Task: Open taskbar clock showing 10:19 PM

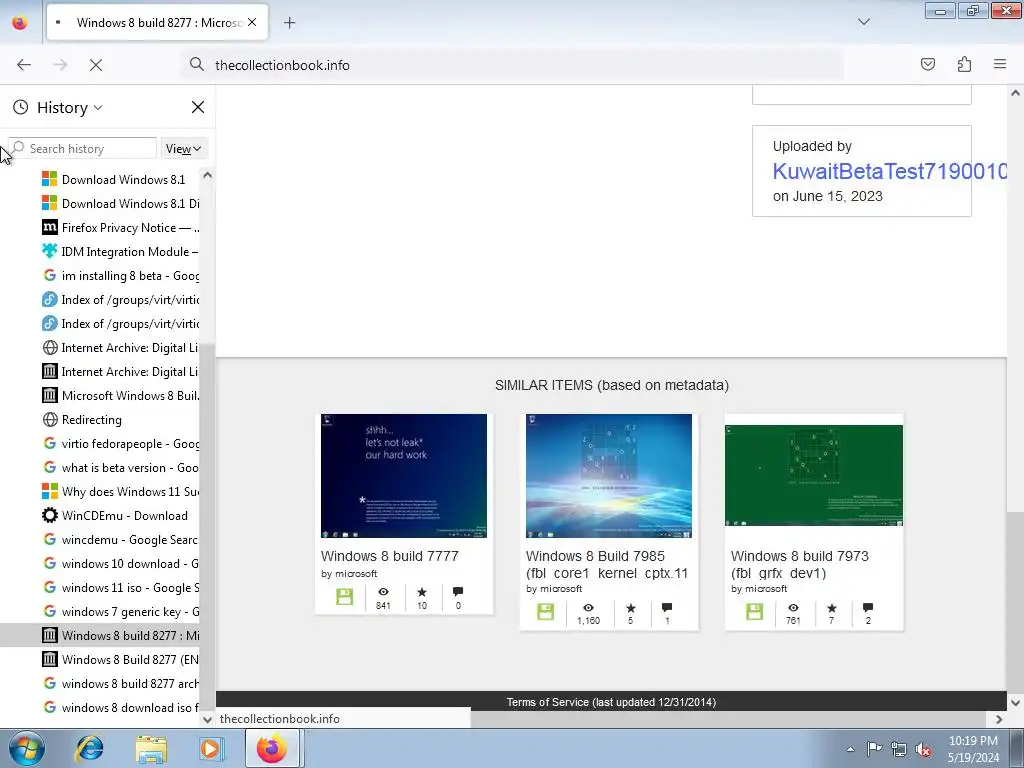Action: point(973,749)
